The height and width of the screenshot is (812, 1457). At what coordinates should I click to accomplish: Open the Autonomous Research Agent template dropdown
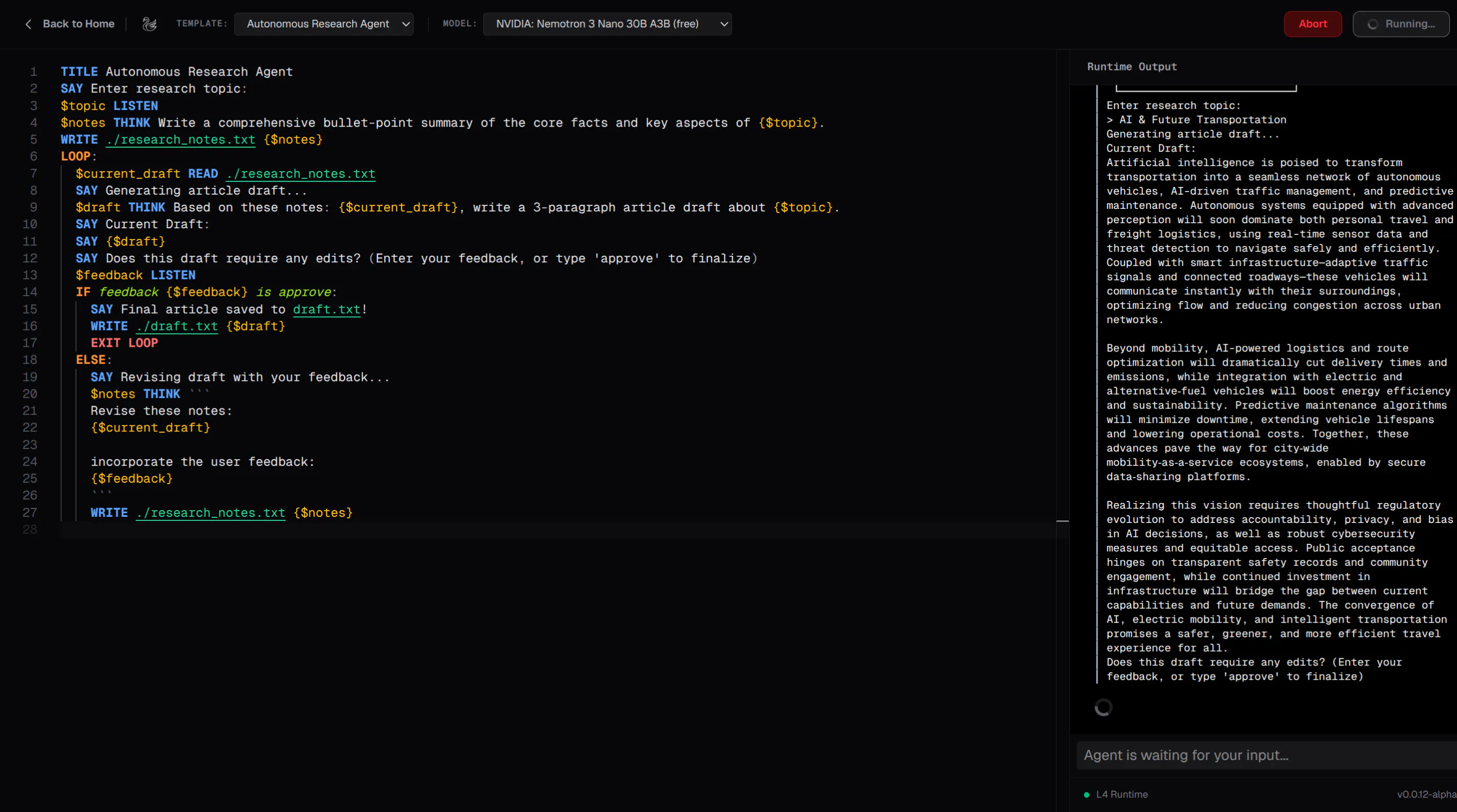[323, 24]
